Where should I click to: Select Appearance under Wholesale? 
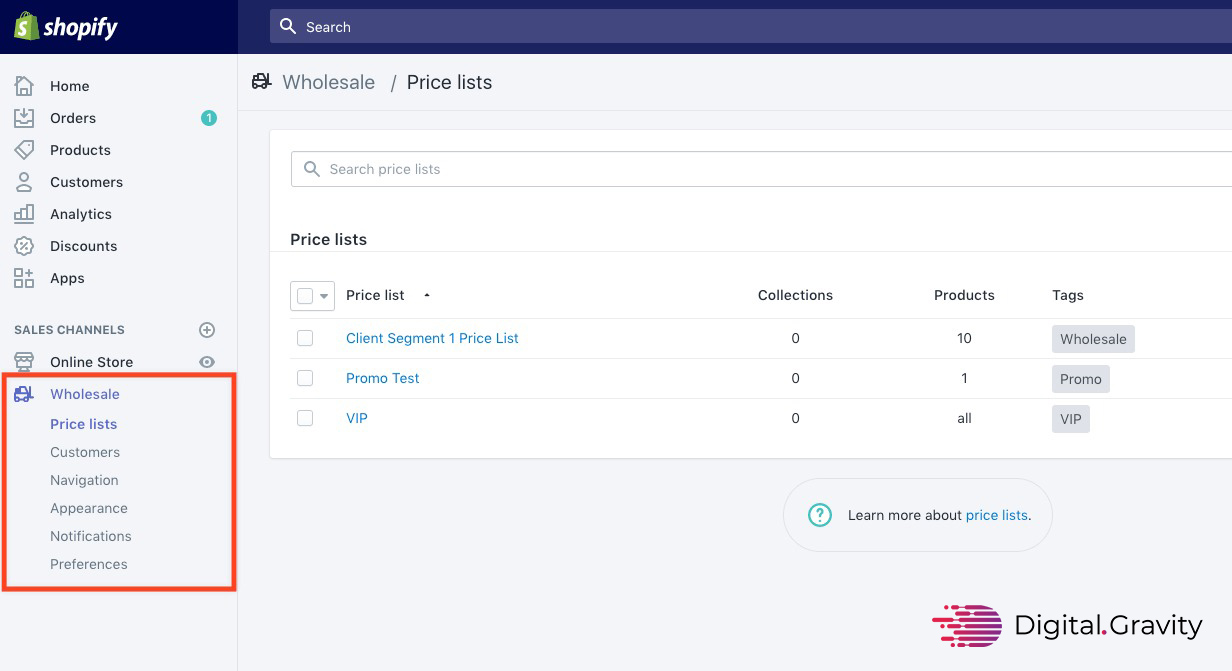[x=89, y=508]
